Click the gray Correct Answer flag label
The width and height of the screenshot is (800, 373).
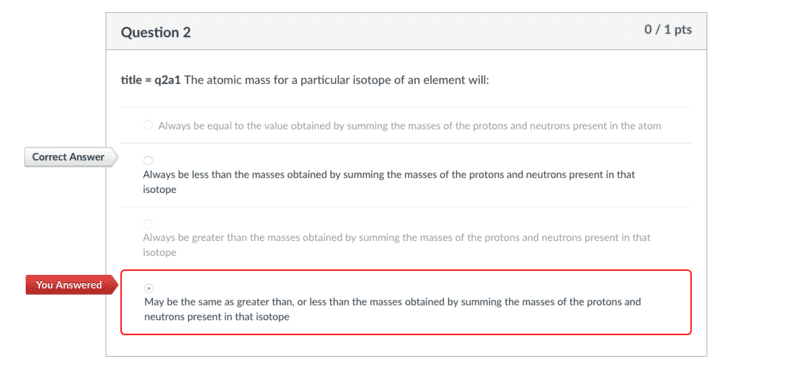coord(68,157)
